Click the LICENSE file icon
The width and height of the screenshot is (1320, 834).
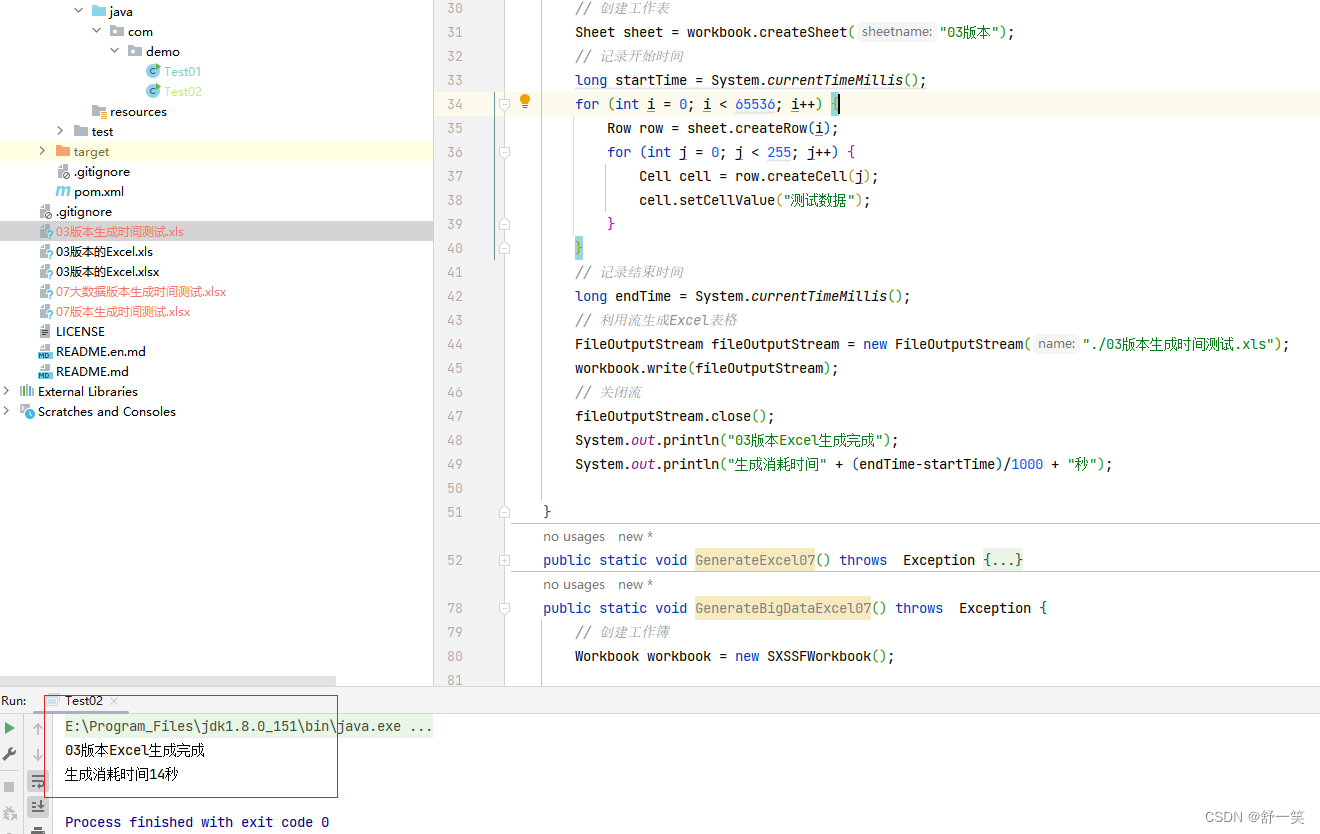[x=45, y=331]
